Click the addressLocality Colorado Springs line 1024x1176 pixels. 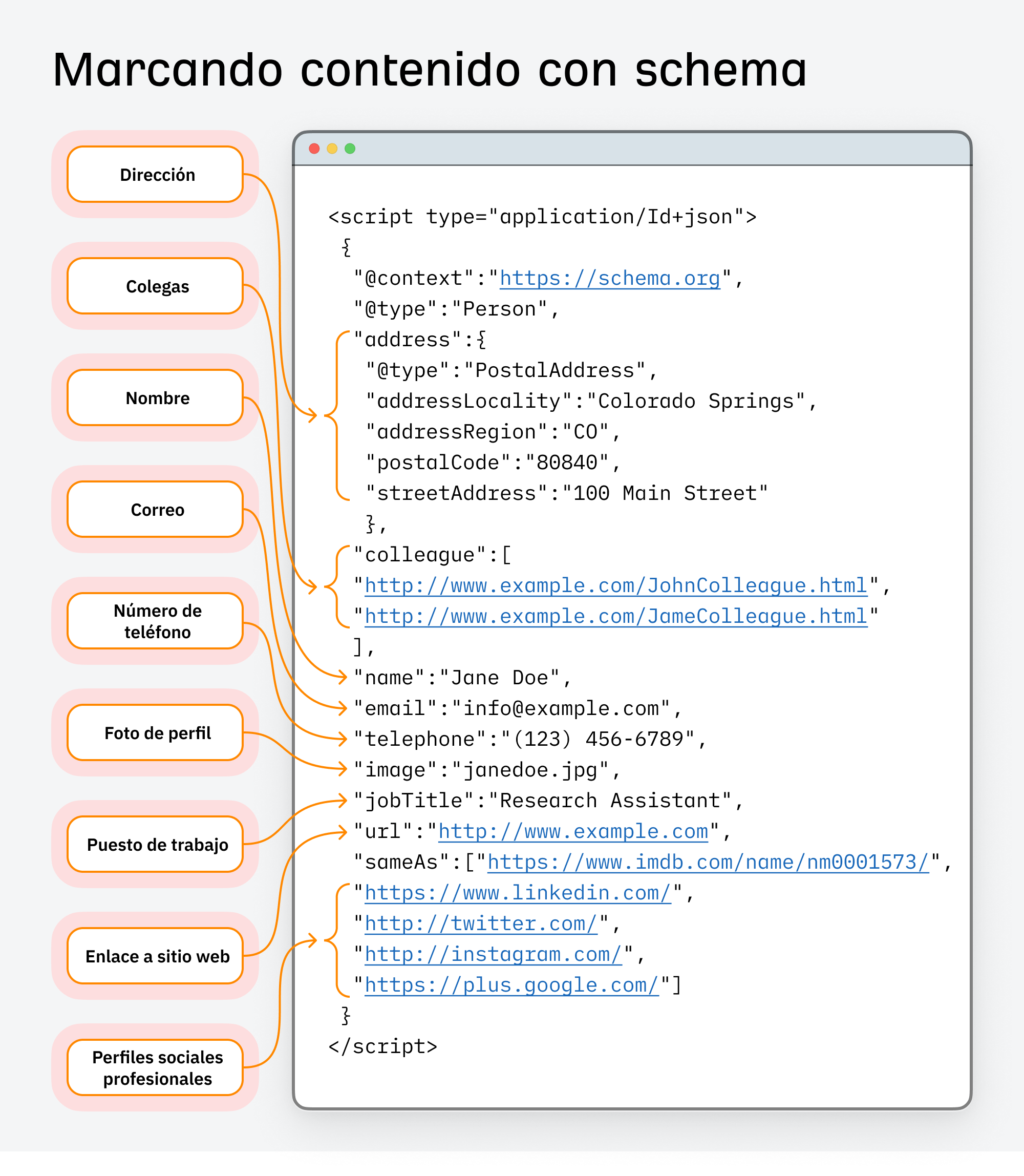pos(591,402)
